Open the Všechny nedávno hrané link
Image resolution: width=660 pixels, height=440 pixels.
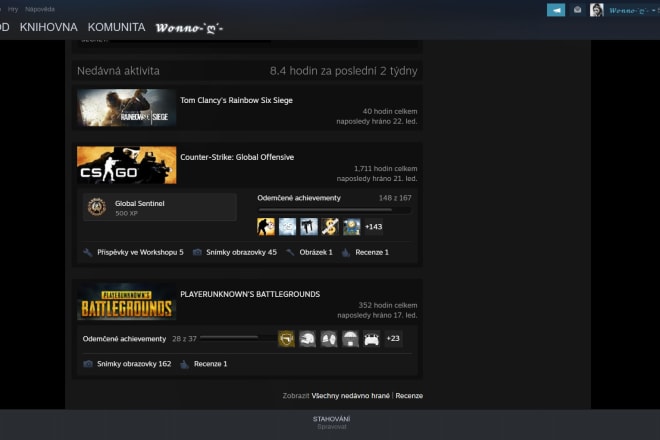[351, 396]
